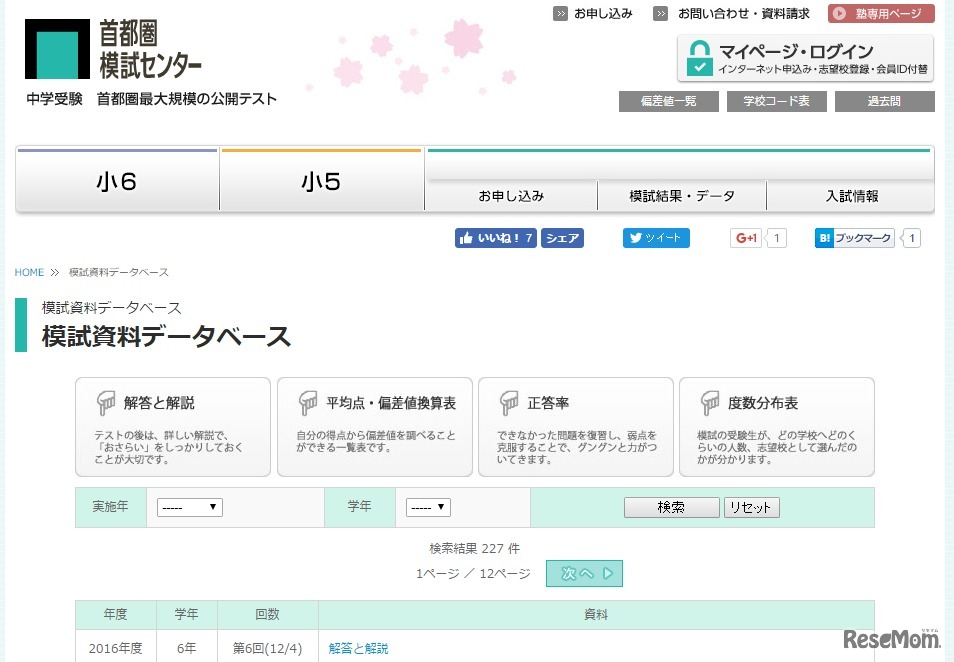This screenshot has width=954, height=662.
Task: Click the 首都圏模試センター logo
Action: pyautogui.click(x=113, y=49)
